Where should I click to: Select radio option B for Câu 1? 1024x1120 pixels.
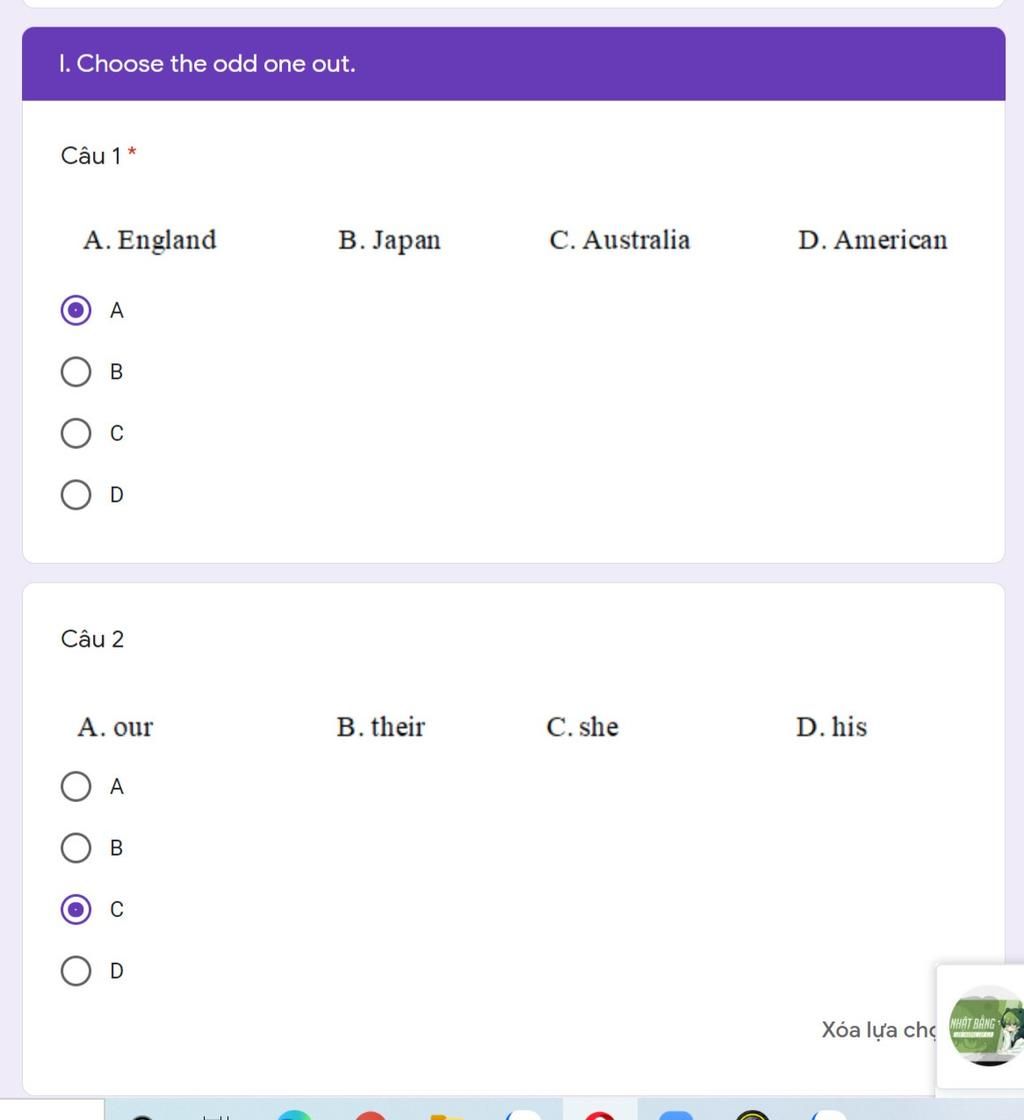click(76, 371)
